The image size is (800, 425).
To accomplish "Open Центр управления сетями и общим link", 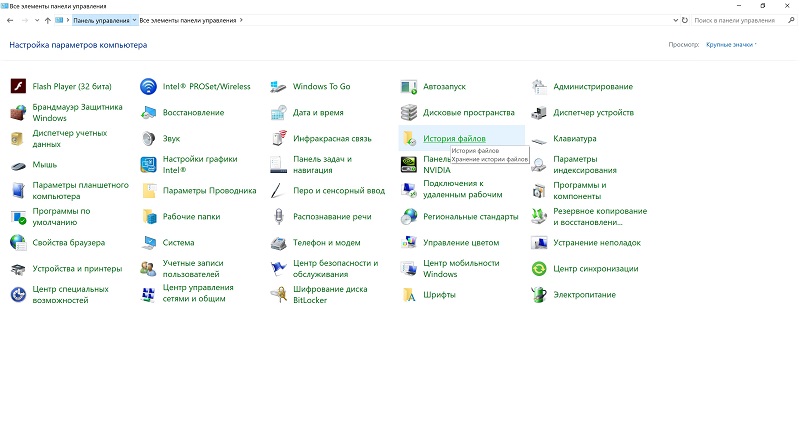I will [x=198, y=293].
